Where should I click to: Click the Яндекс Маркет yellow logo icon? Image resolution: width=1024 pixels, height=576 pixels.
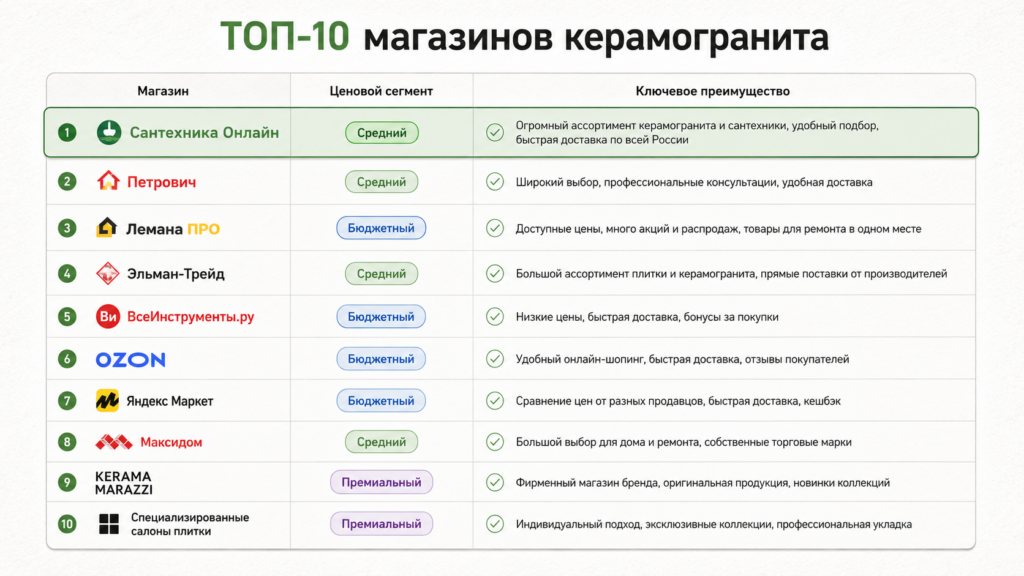click(x=107, y=400)
